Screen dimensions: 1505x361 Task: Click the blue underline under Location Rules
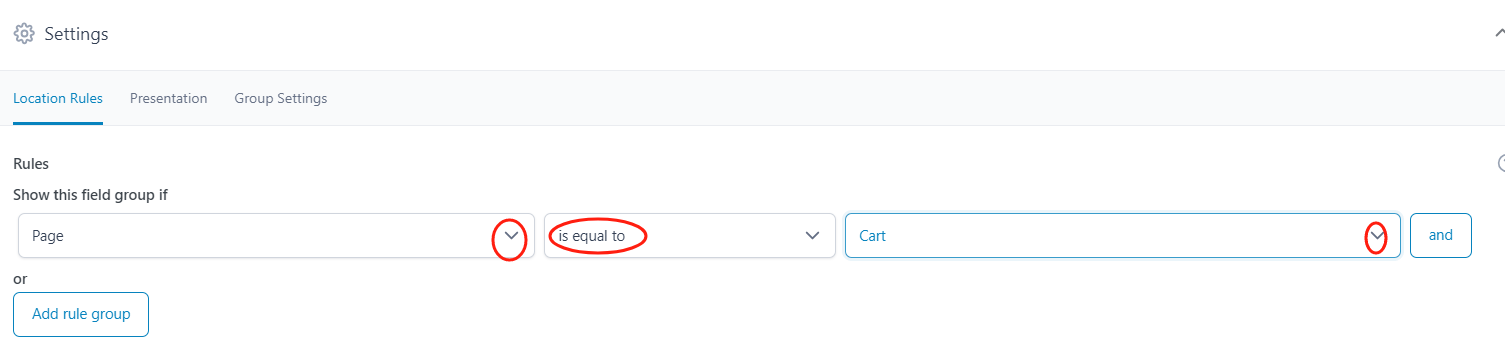[58, 123]
